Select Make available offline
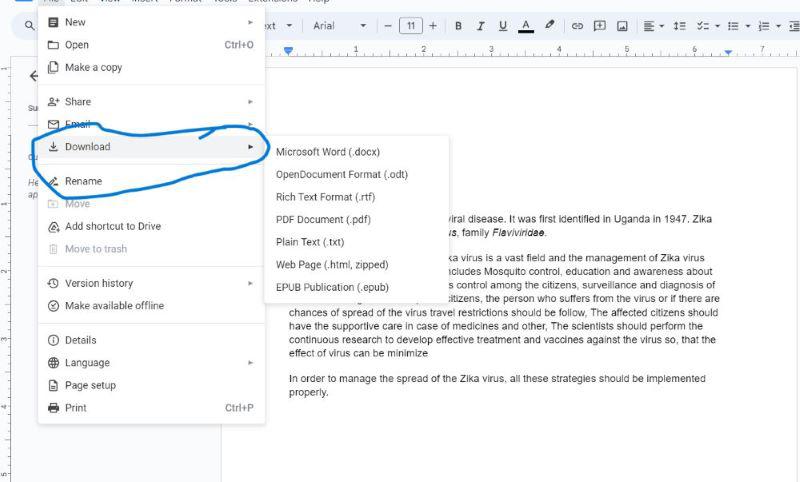Screen dimensions: 800x482 152,306
